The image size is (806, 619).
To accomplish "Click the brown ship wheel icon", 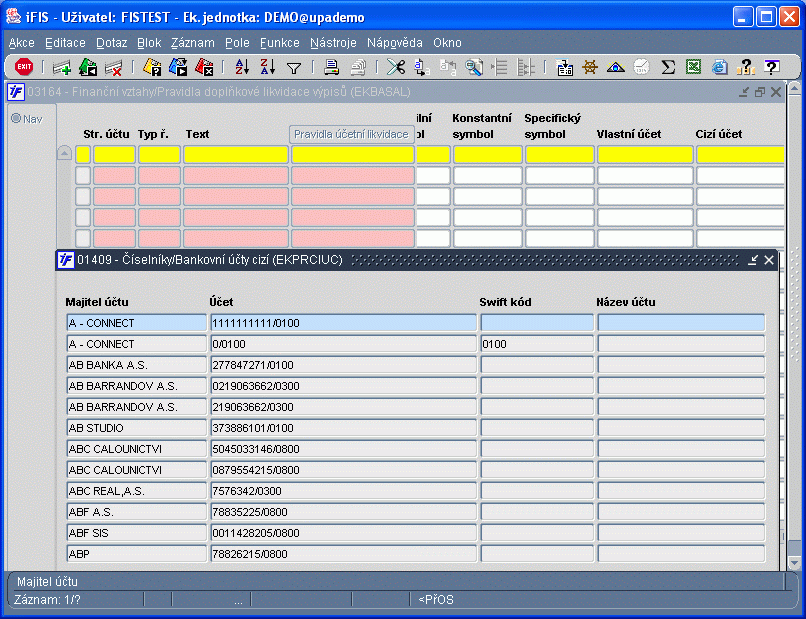I will (590, 67).
